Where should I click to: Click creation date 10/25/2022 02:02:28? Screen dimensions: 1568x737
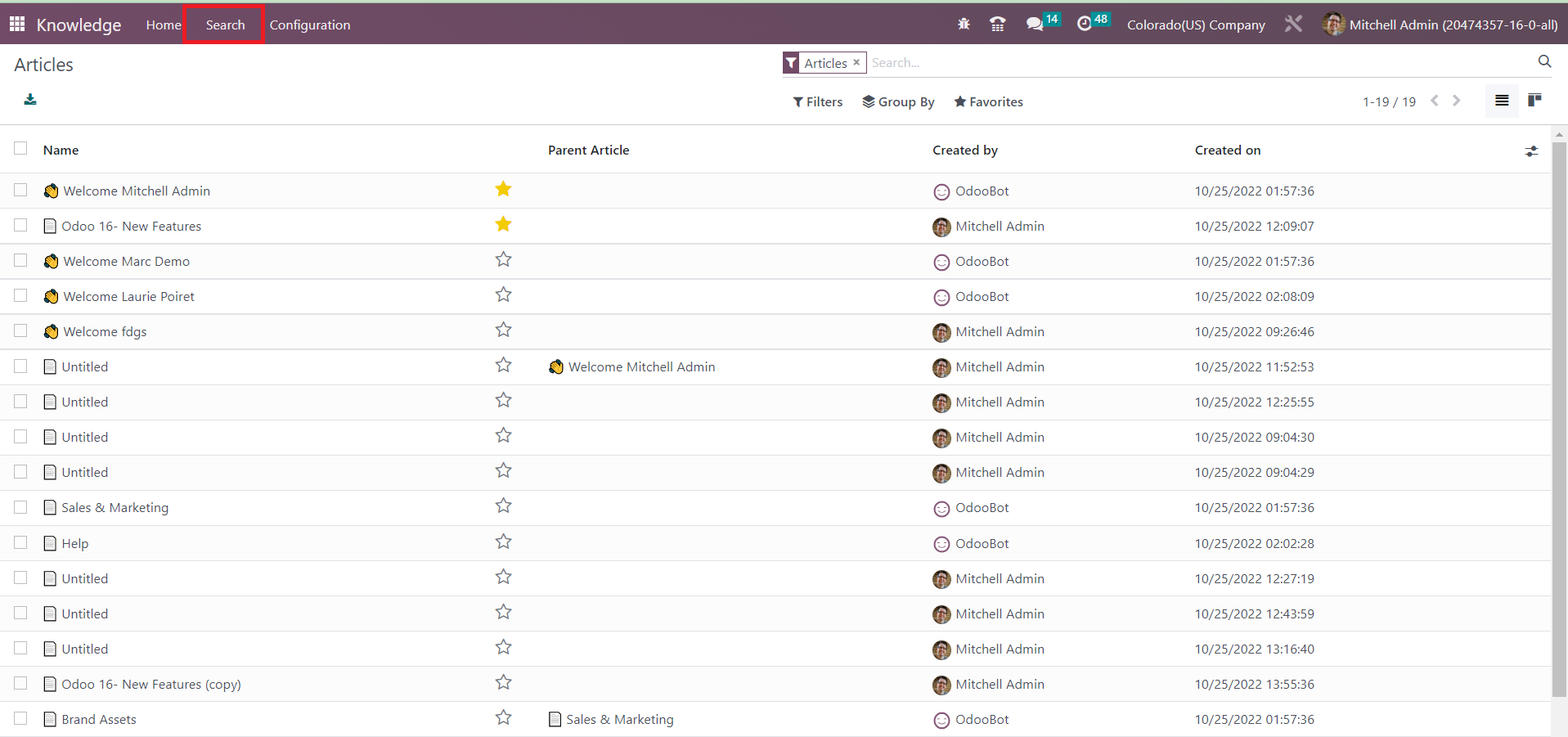pyautogui.click(x=1255, y=543)
